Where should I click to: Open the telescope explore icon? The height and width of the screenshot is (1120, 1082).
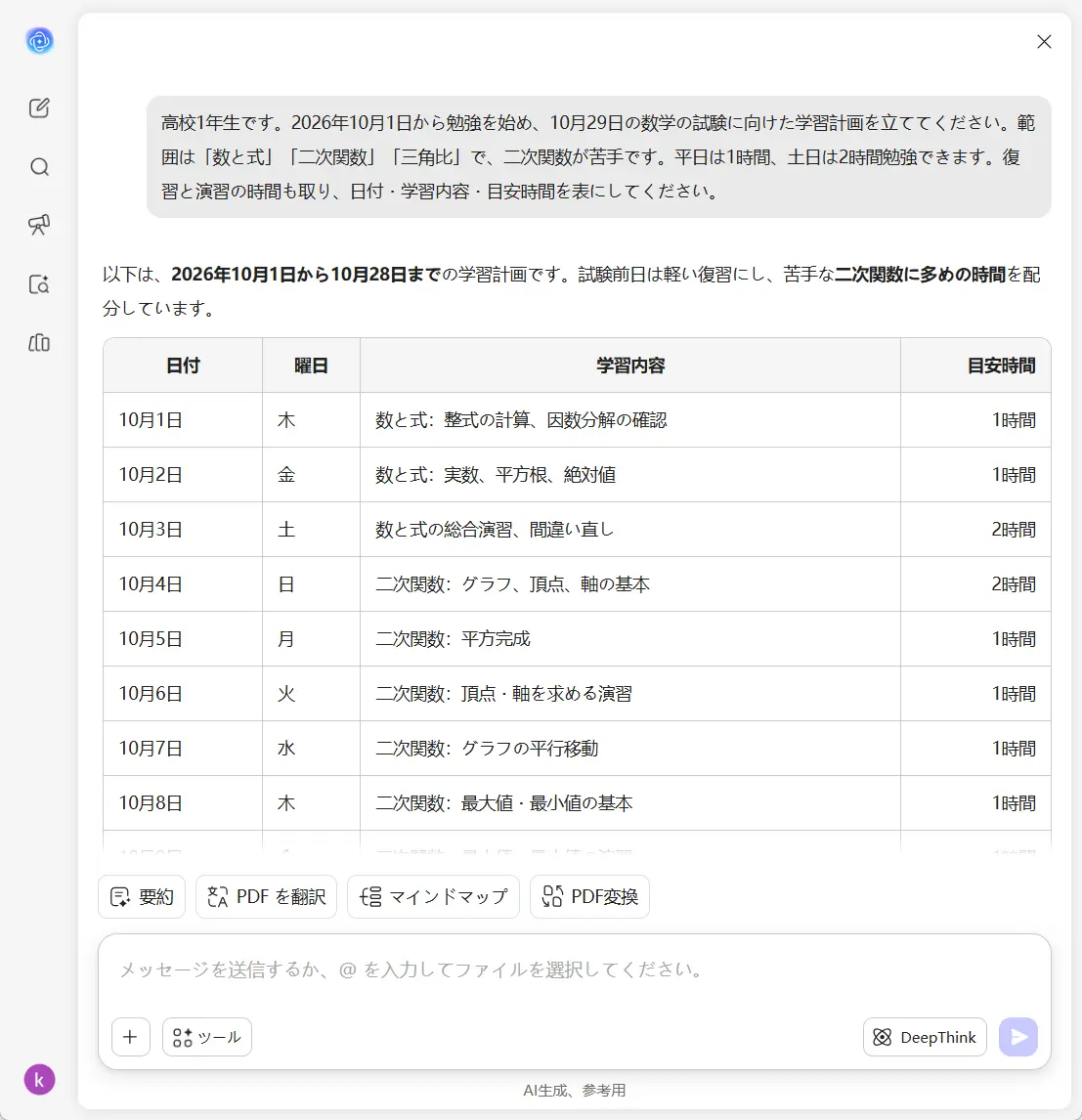coord(39,225)
